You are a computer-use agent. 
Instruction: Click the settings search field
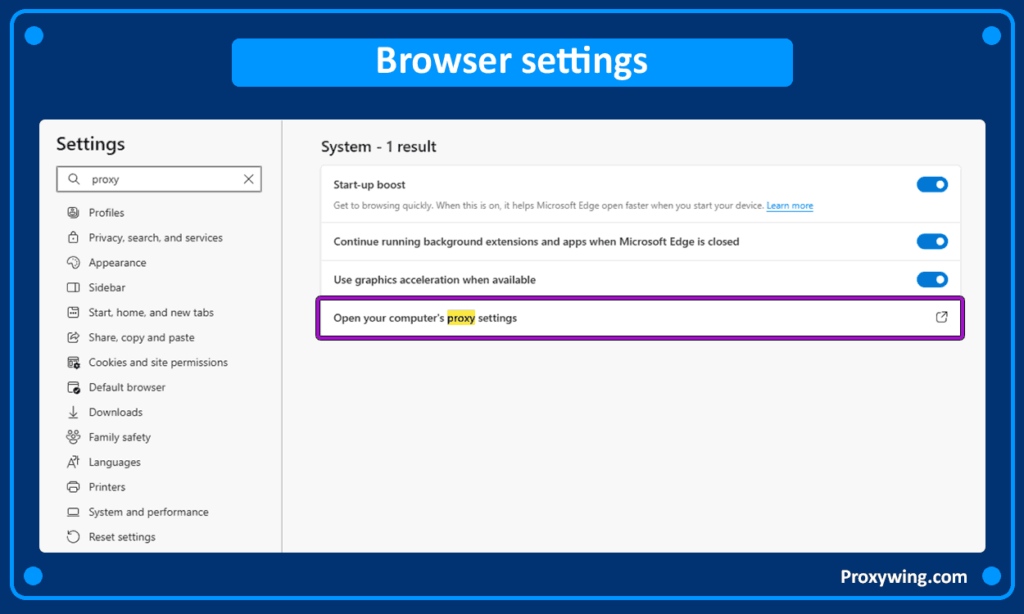pos(160,179)
